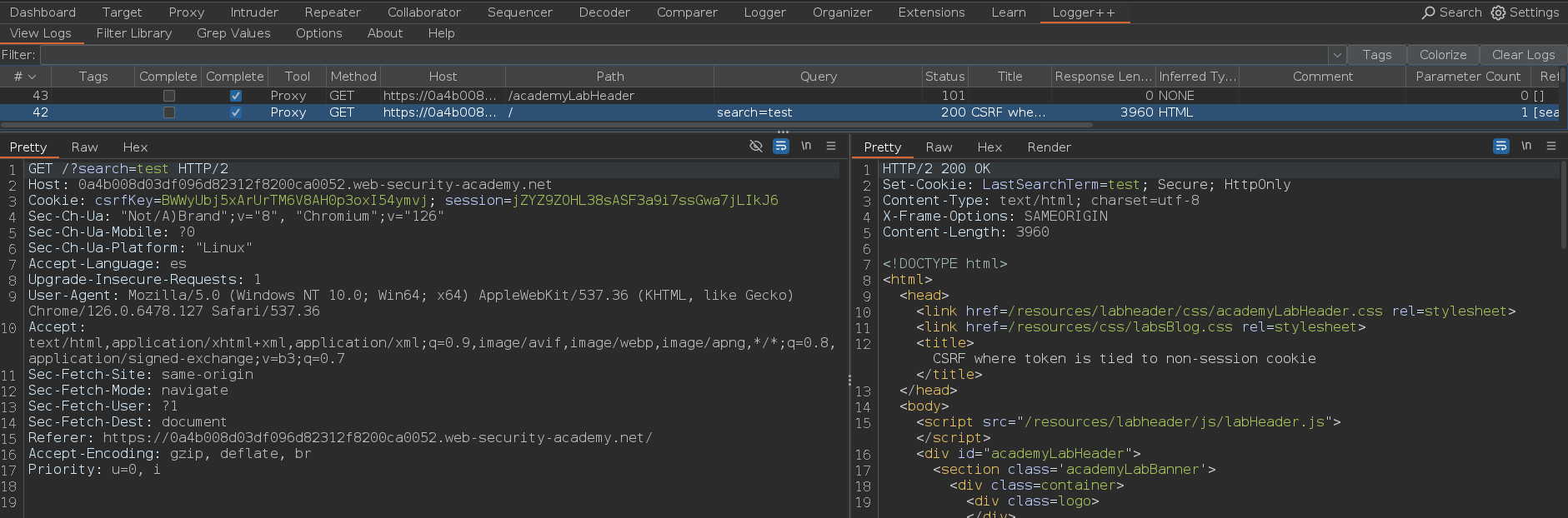Go to the Proxy tab
1568x518 pixels.
point(186,12)
